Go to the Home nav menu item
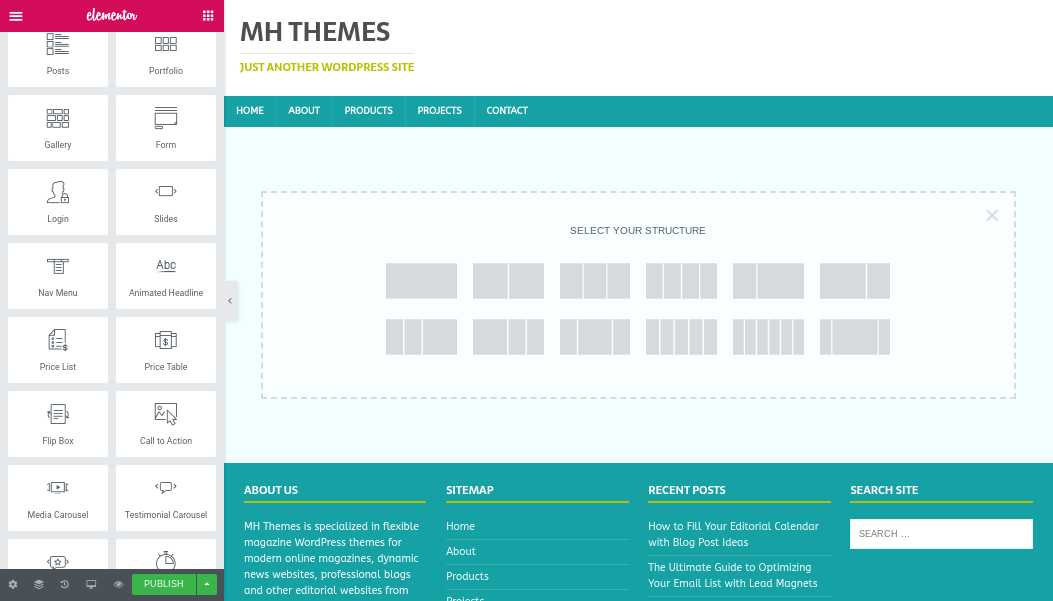 coord(250,111)
